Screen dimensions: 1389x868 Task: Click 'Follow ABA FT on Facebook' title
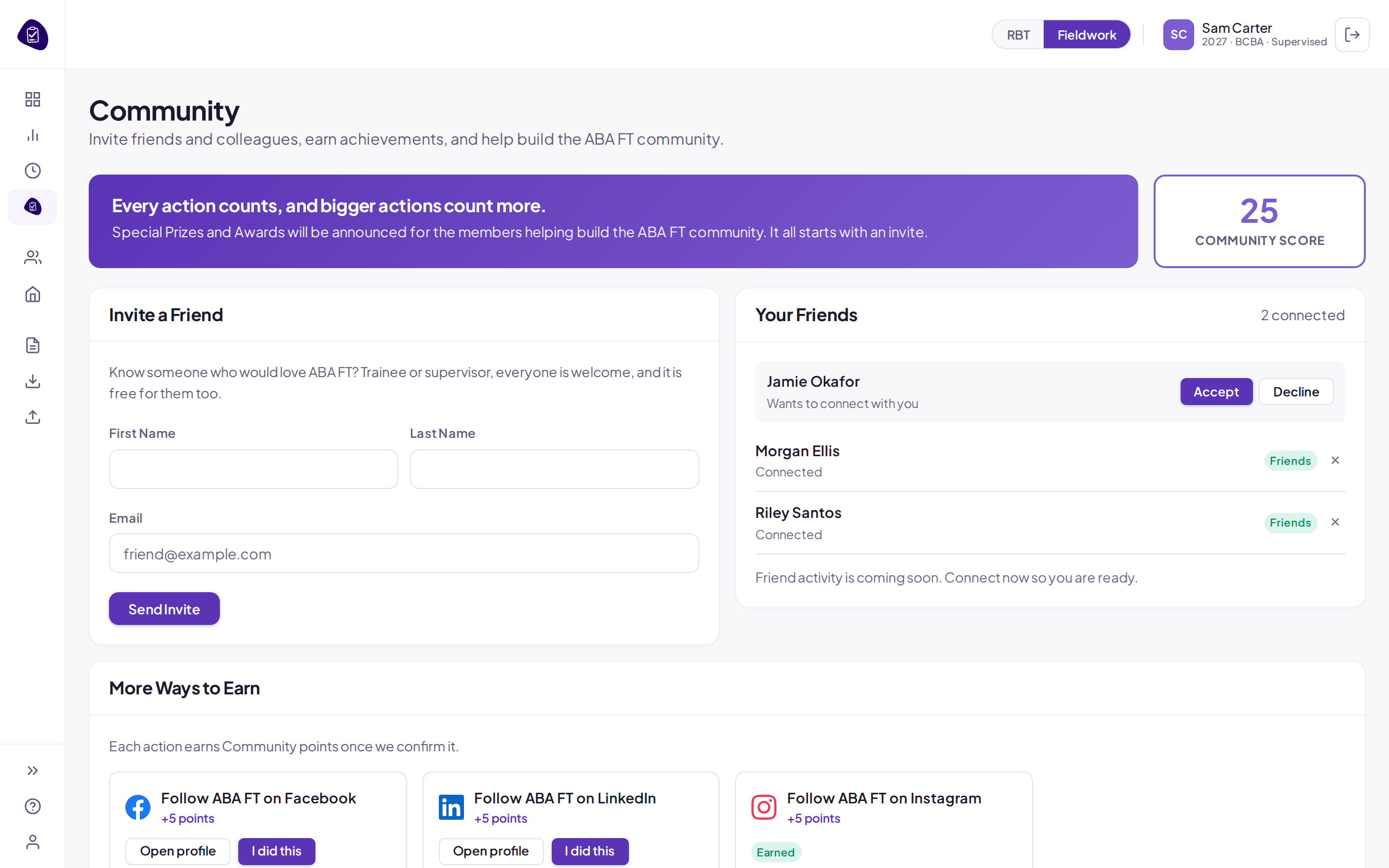point(259,798)
